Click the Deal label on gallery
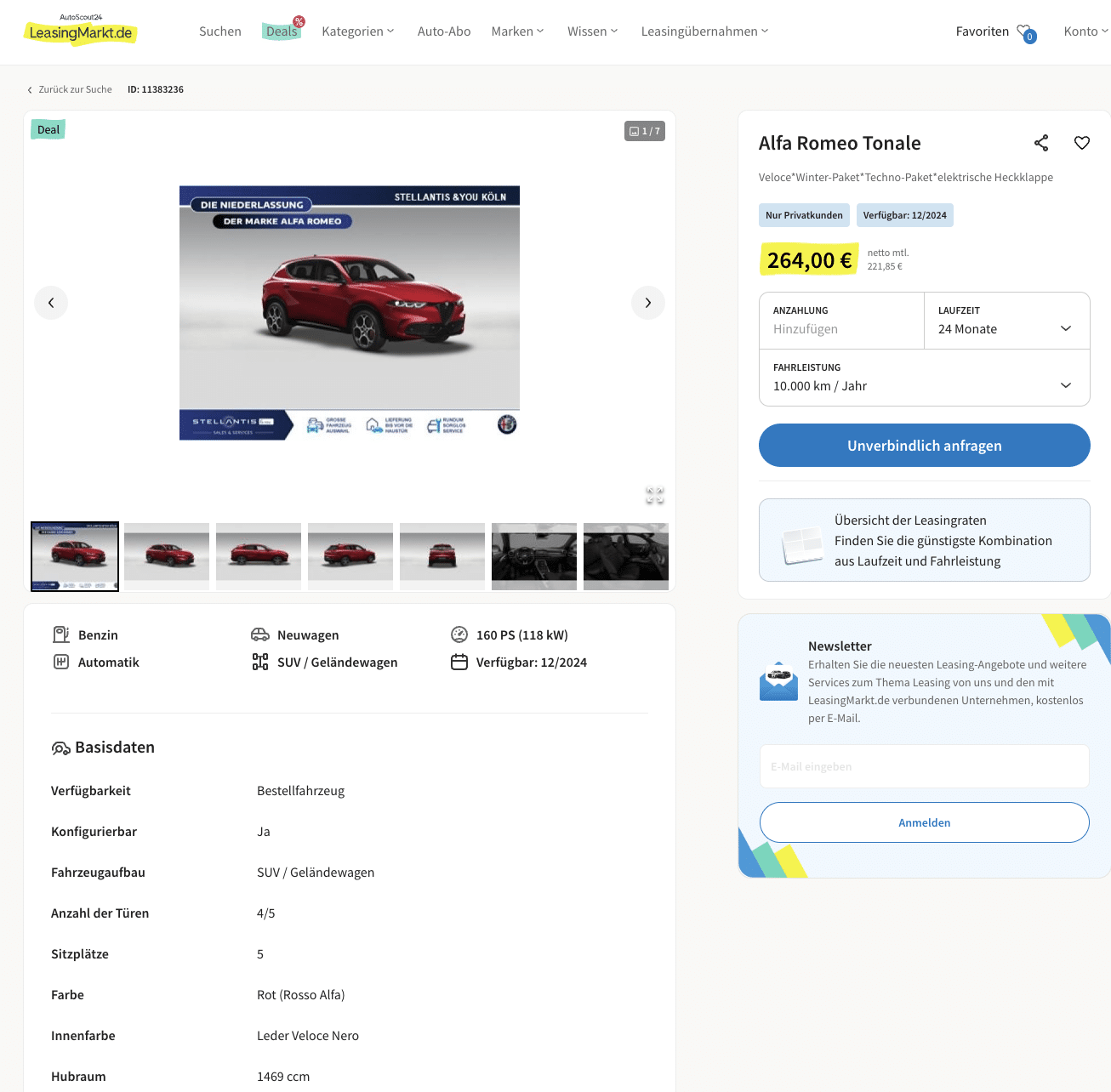 48,129
